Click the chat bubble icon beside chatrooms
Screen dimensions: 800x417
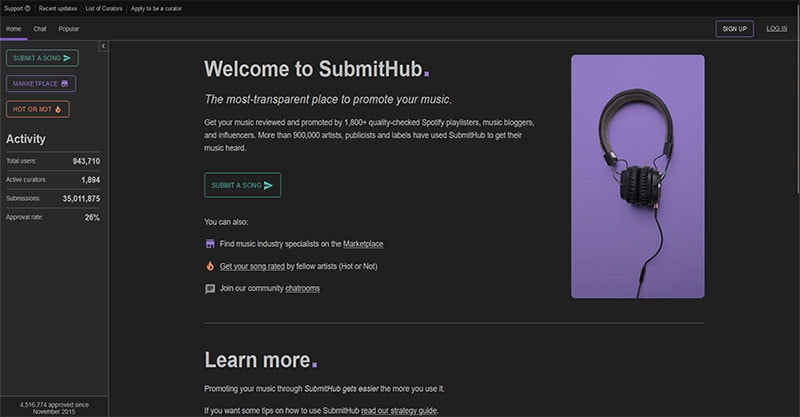(210, 288)
